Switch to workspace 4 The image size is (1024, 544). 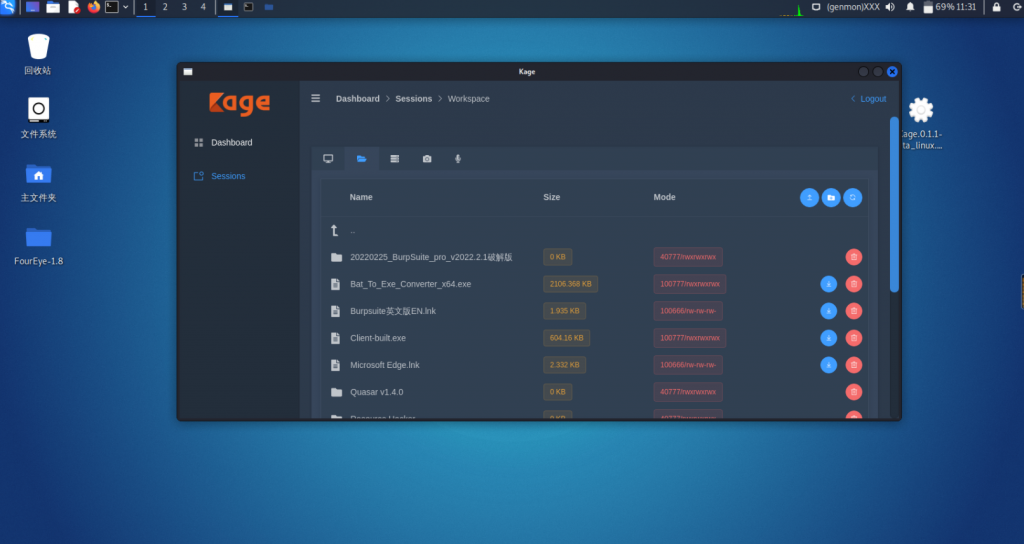coord(203,7)
